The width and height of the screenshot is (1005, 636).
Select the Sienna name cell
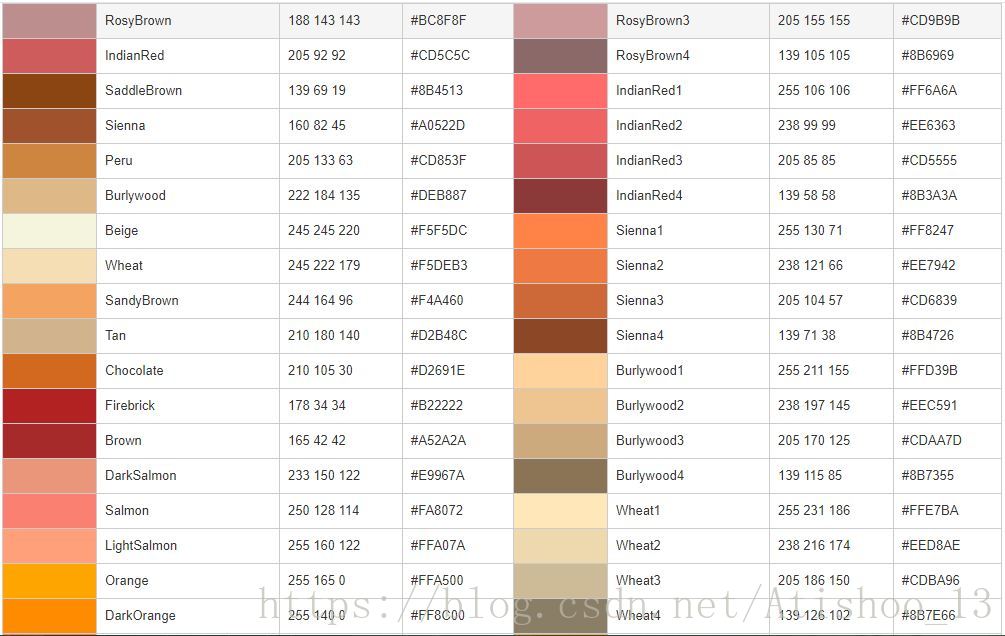[x=188, y=126]
